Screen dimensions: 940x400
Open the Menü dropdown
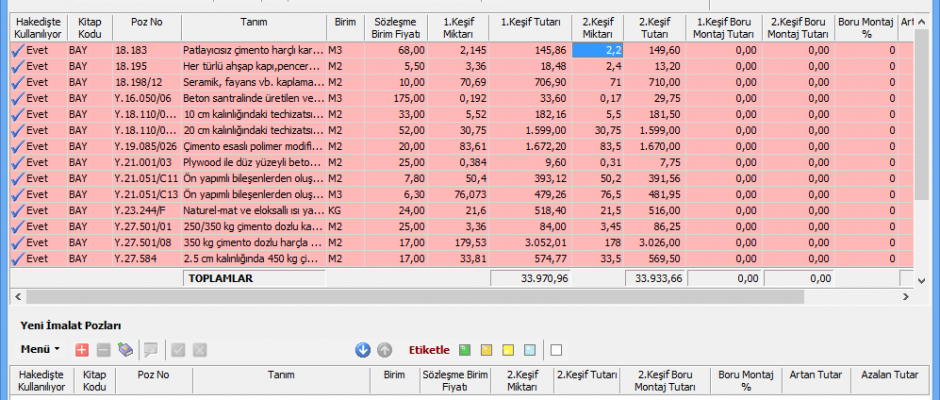click(41, 350)
